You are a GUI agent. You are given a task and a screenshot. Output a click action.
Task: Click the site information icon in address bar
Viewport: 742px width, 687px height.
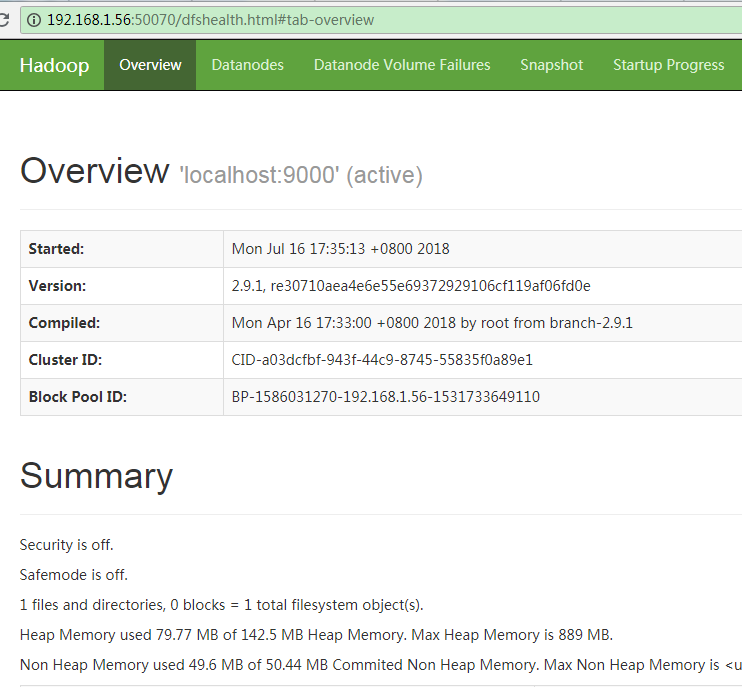[x=34, y=20]
